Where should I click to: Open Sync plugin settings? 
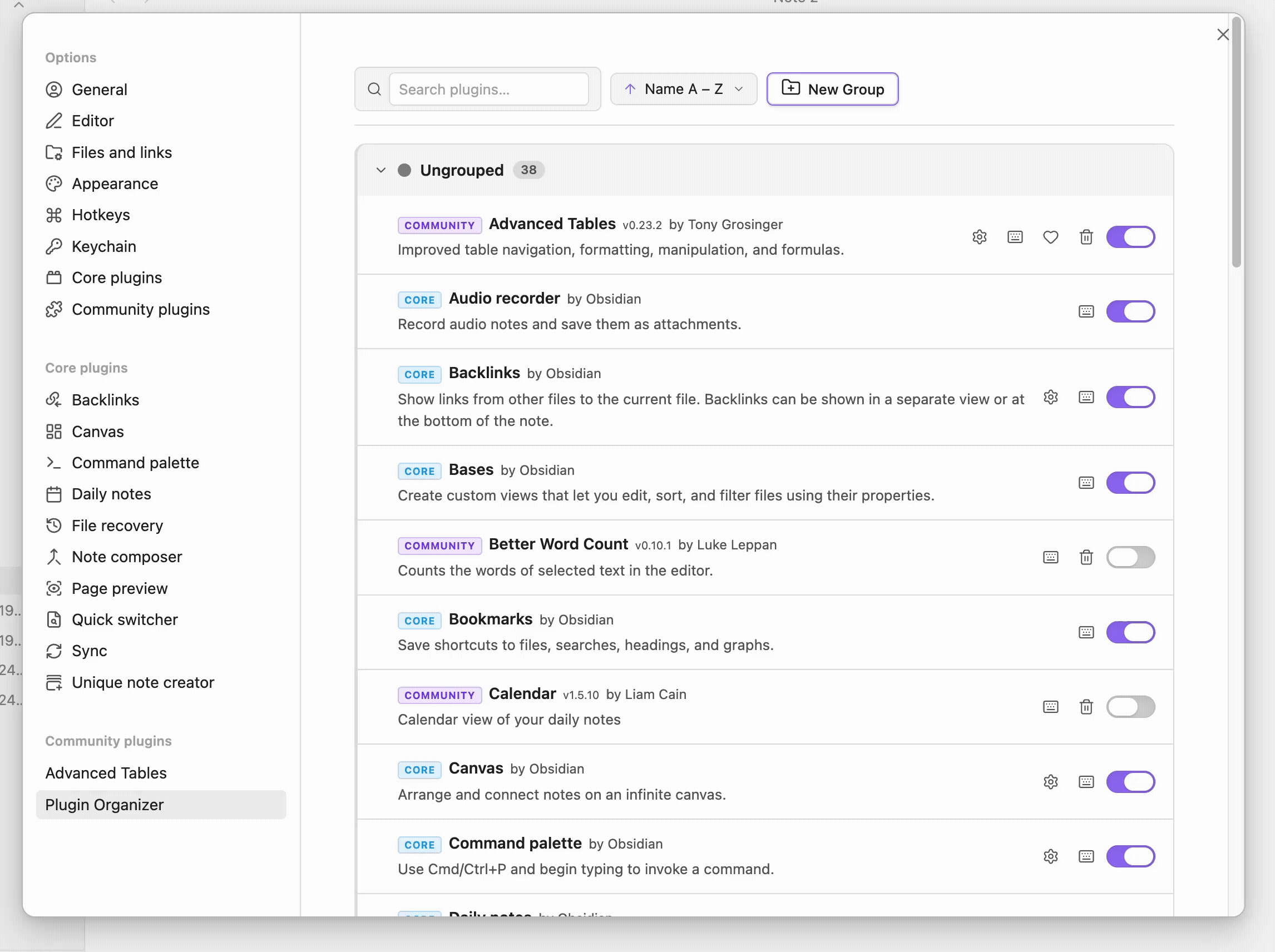click(161, 651)
